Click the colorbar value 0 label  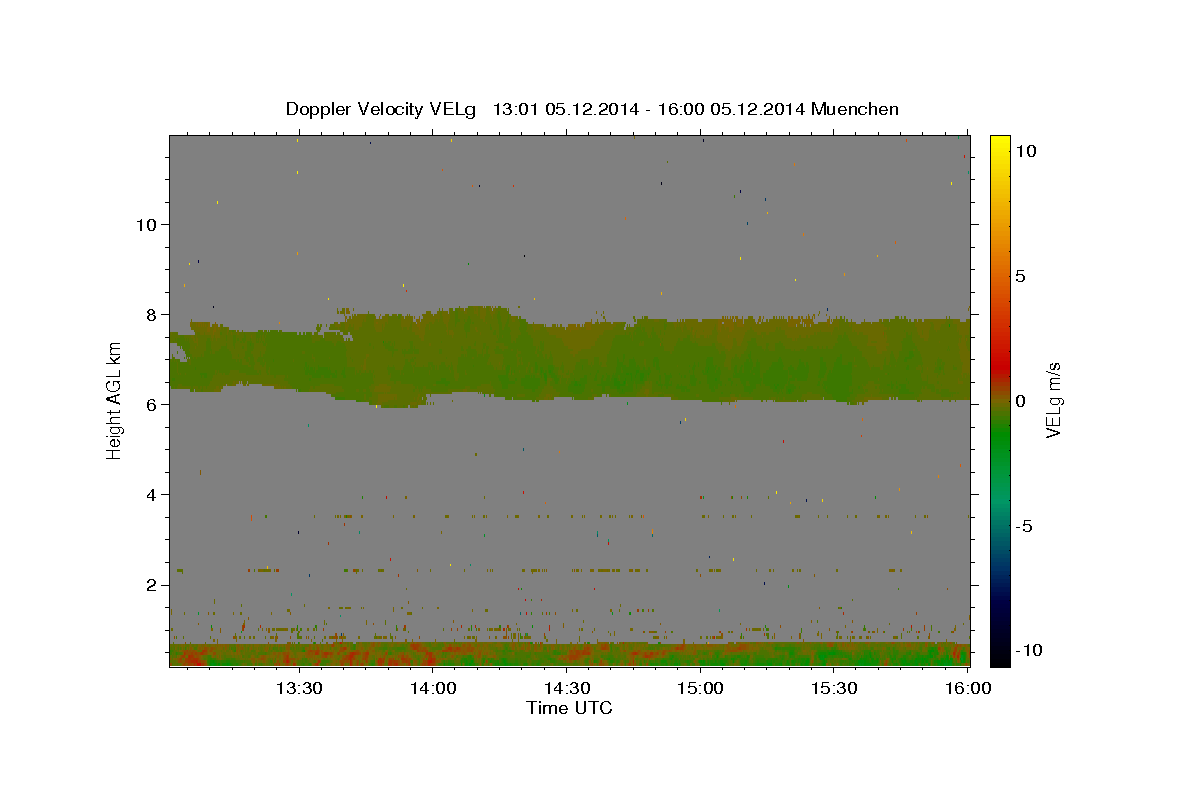pyautogui.click(x=1020, y=401)
